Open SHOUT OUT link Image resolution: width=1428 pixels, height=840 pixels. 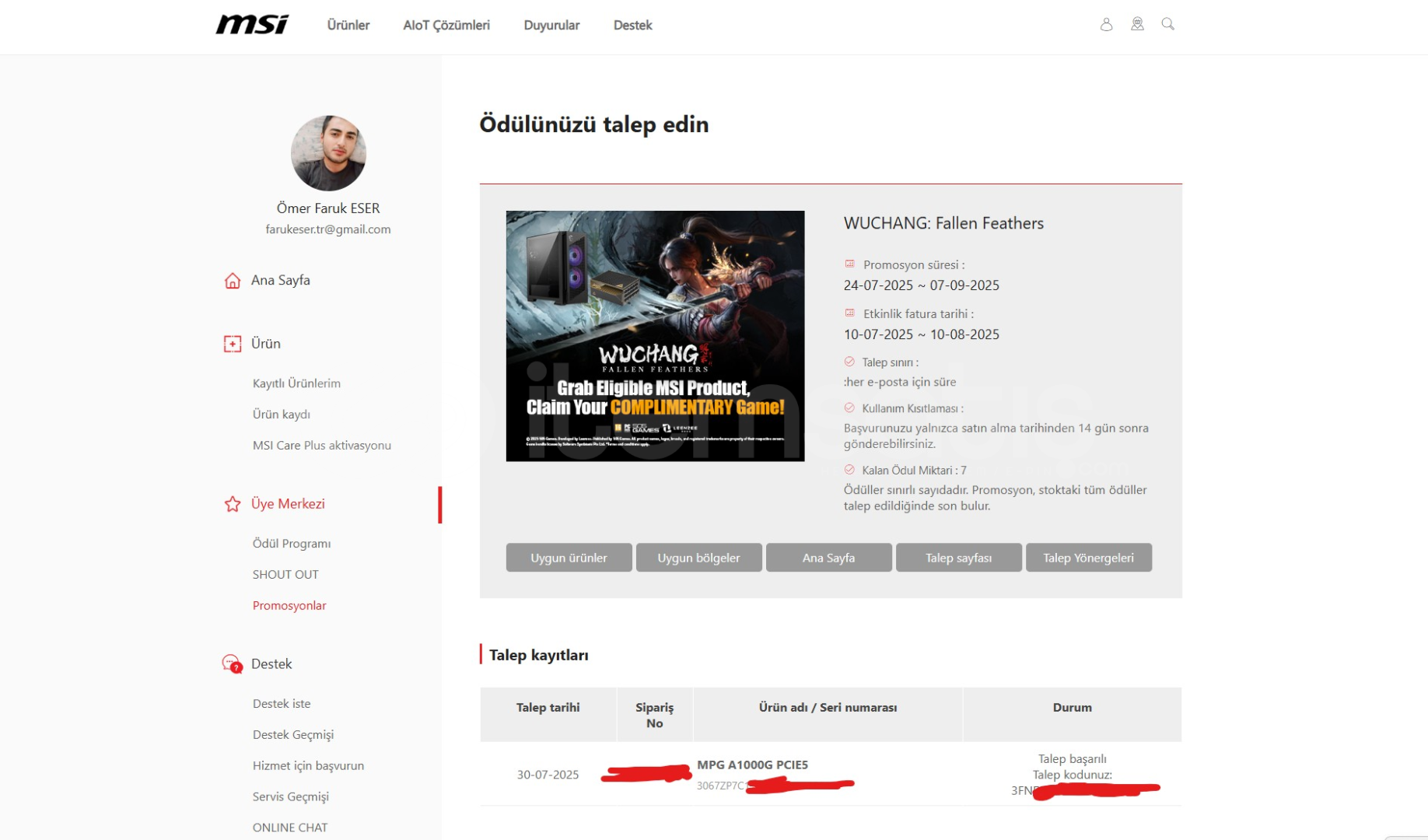click(x=285, y=575)
